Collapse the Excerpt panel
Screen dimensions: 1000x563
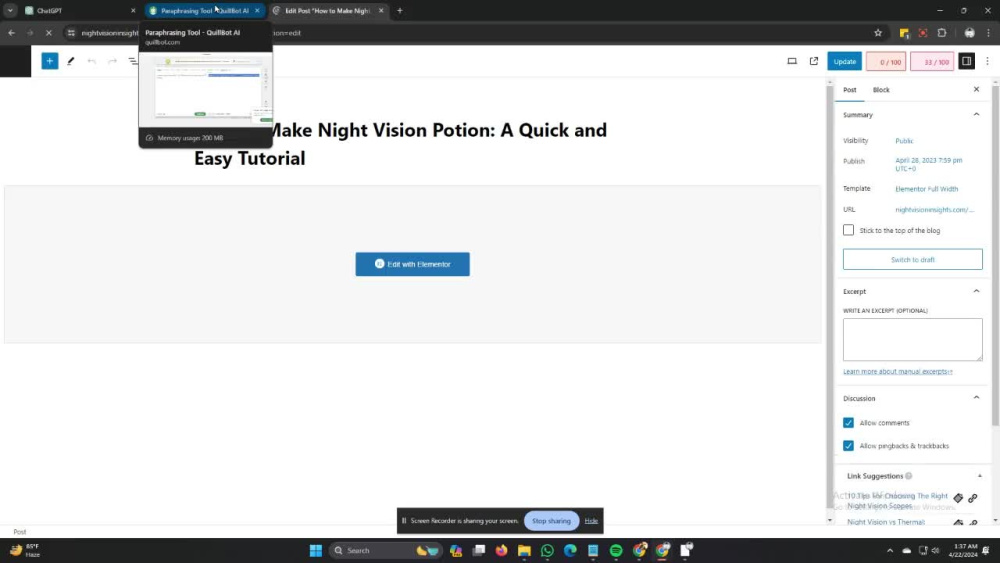point(976,291)
